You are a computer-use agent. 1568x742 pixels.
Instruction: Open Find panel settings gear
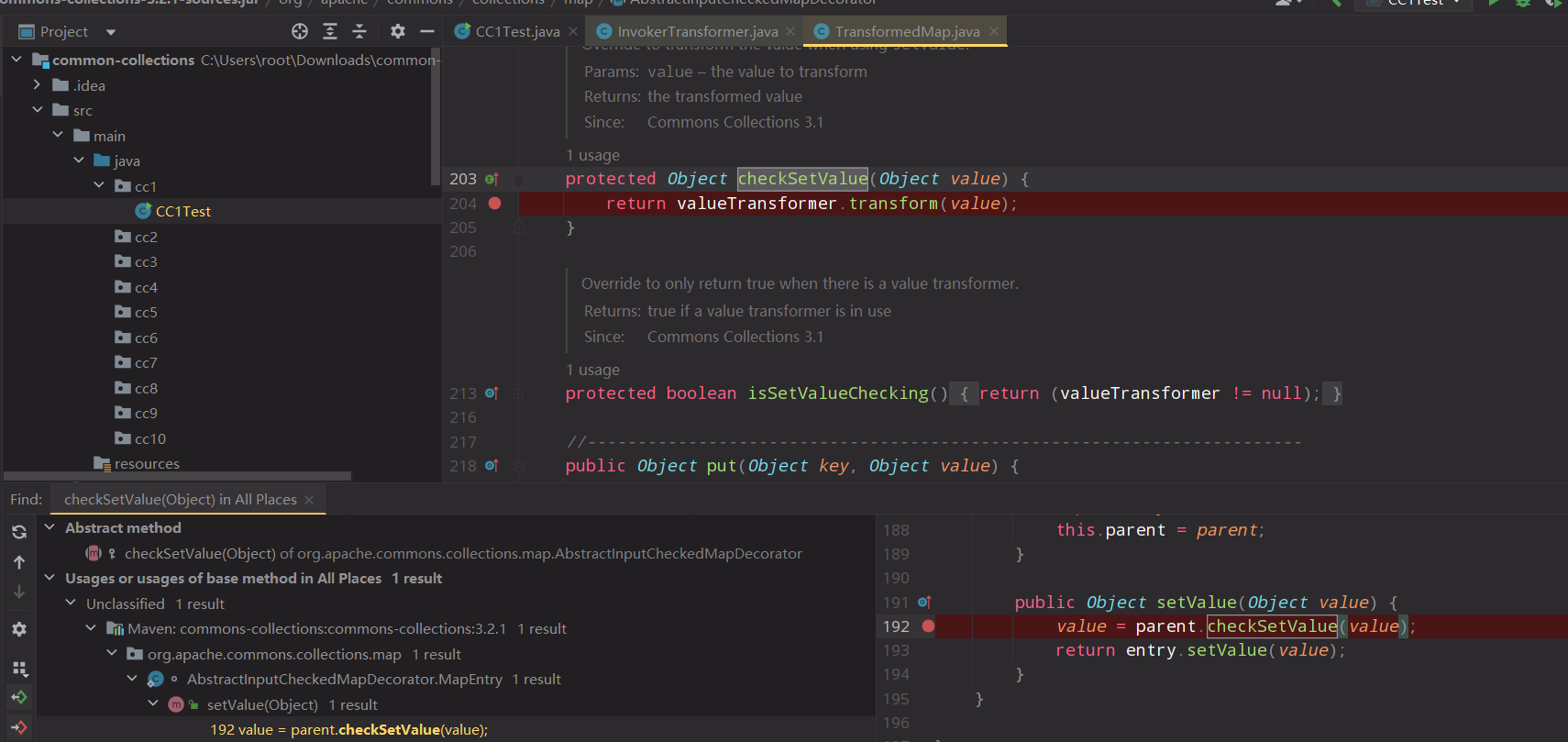click(19, 629)
